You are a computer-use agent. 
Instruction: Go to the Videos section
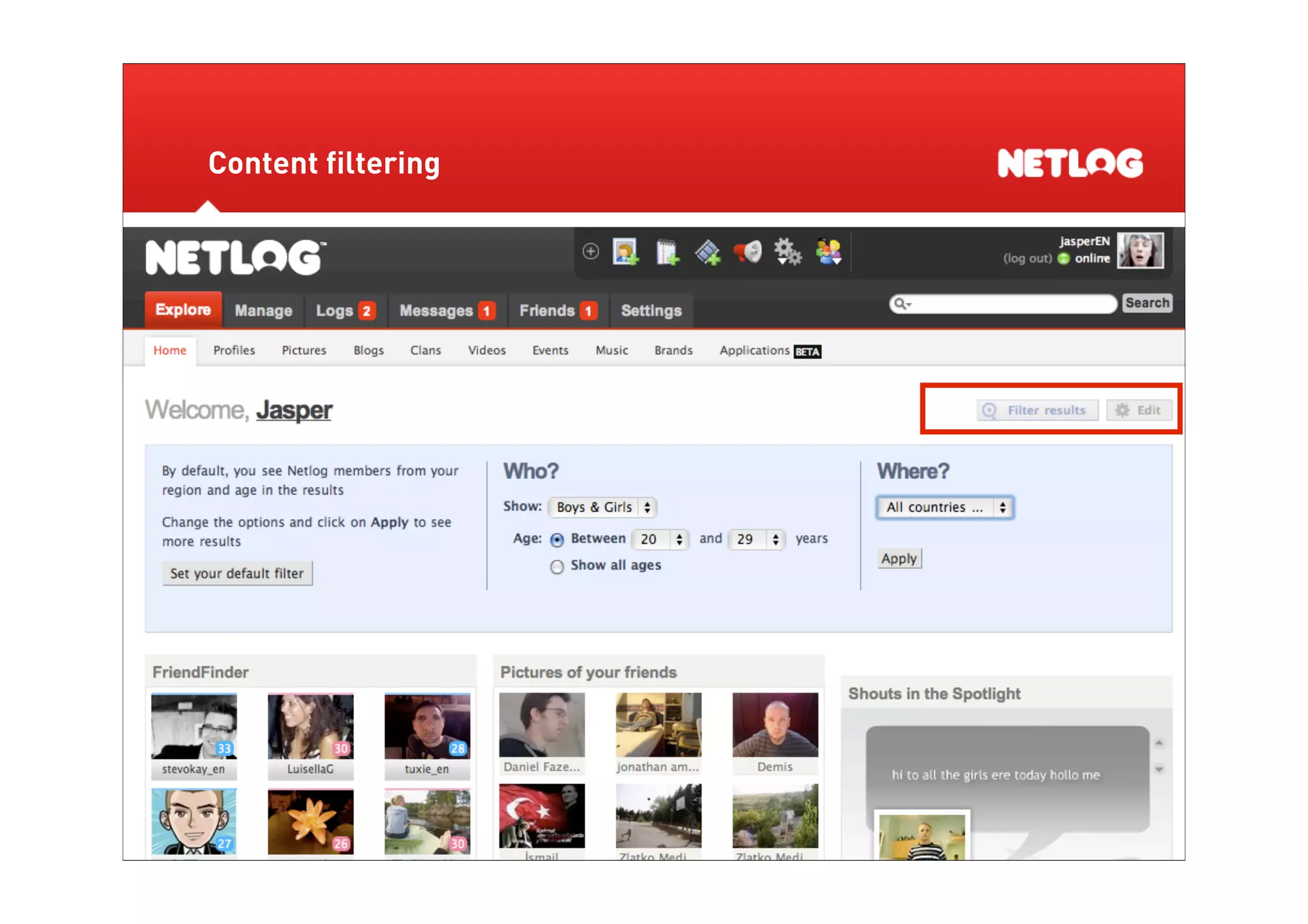click(487, 351)
